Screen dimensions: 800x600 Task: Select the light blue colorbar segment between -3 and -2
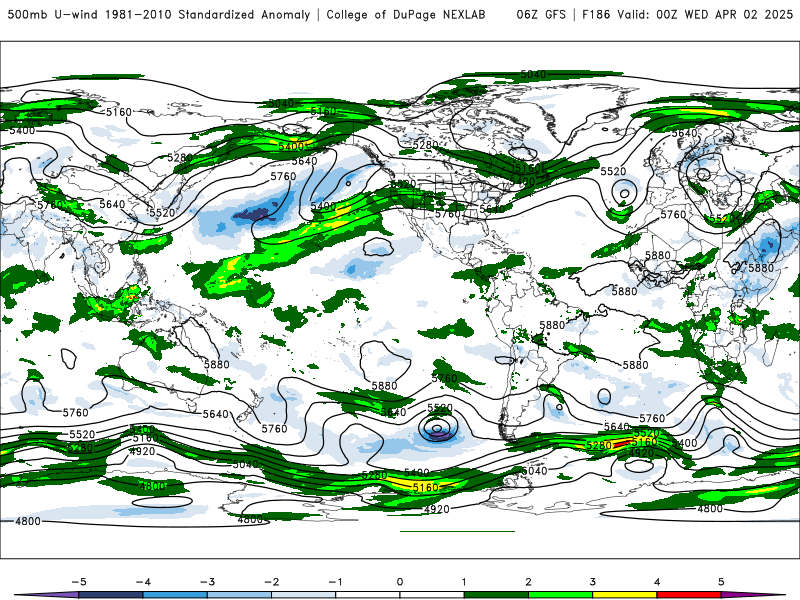[x=239, y=595]
